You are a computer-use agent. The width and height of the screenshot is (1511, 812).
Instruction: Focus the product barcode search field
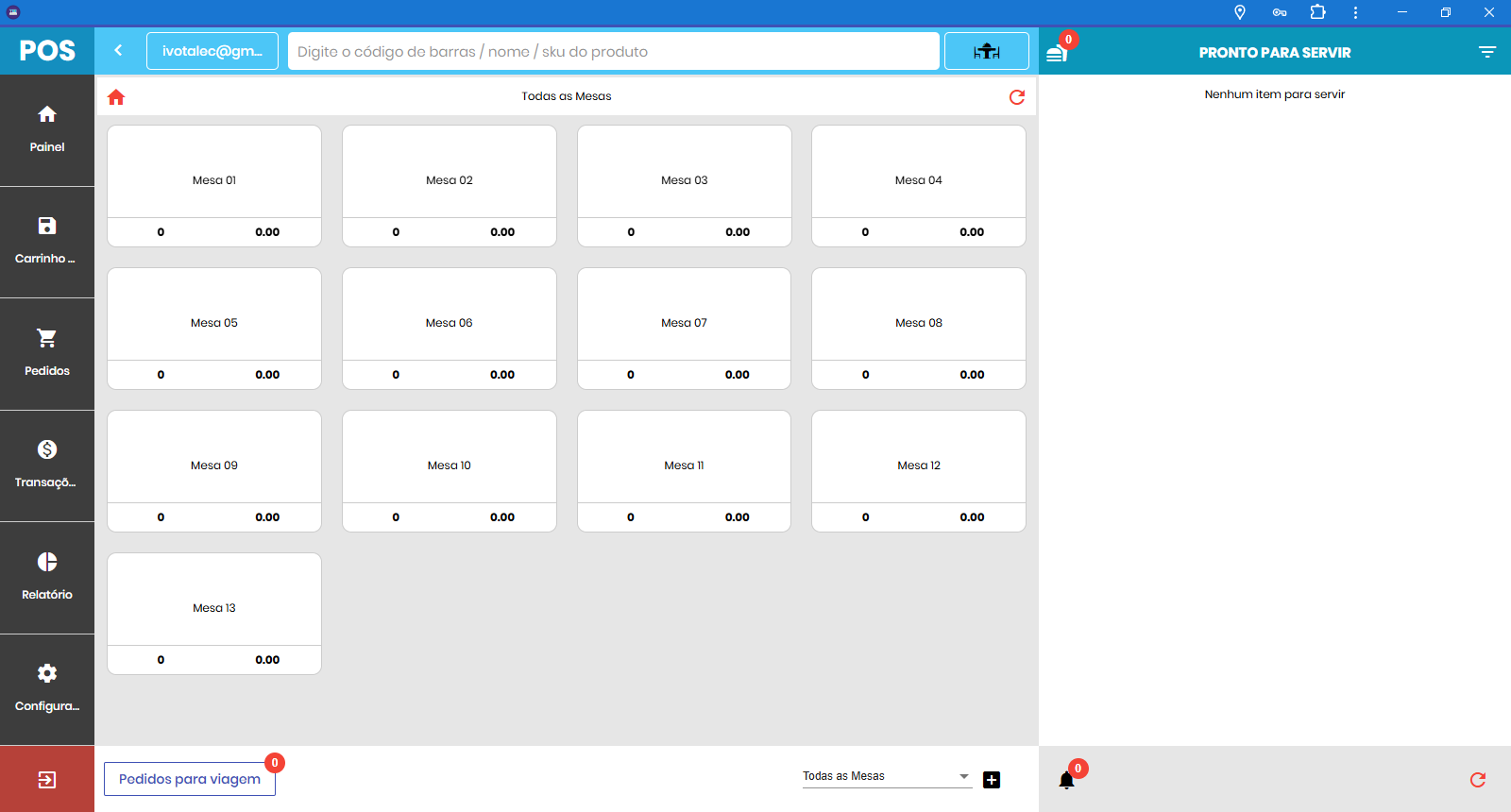[614, 51]
